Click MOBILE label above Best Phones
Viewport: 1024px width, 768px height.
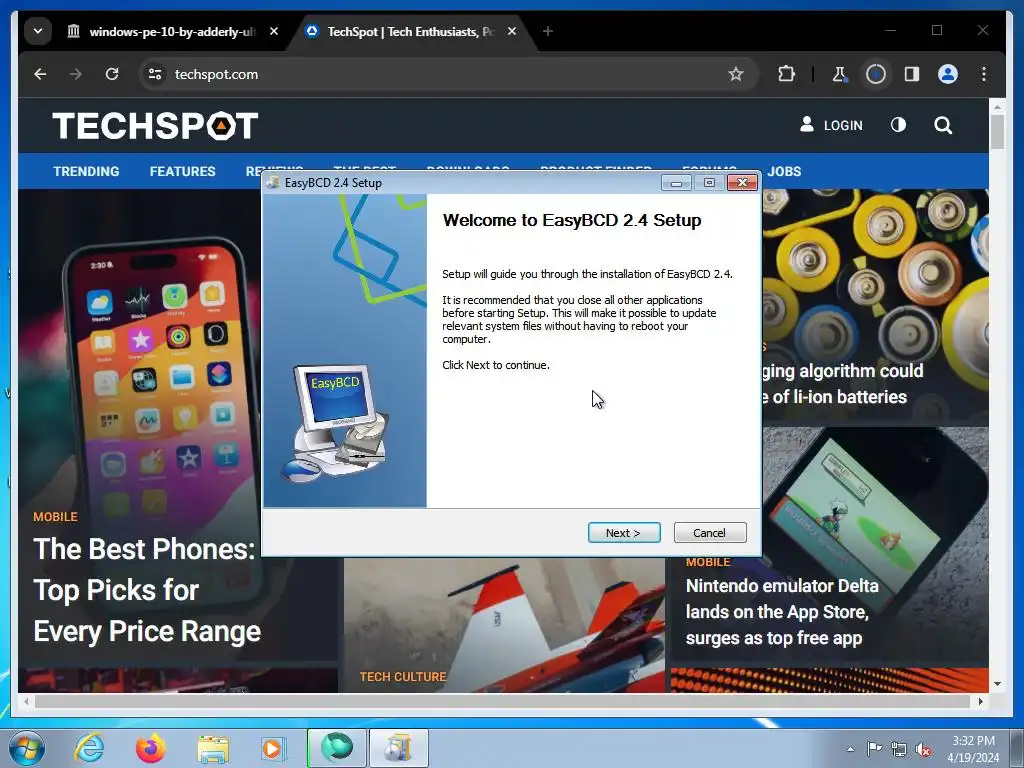tap(56, 517)
